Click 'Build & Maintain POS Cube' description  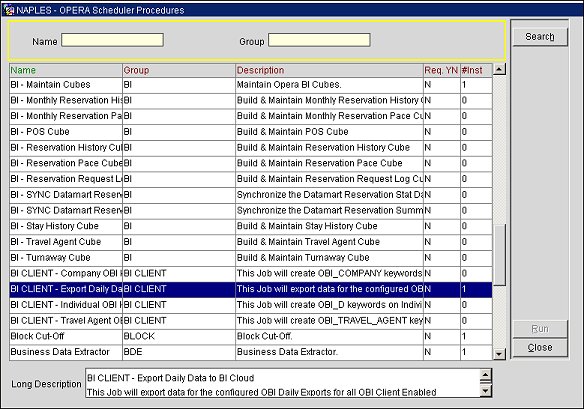point(330,132)
